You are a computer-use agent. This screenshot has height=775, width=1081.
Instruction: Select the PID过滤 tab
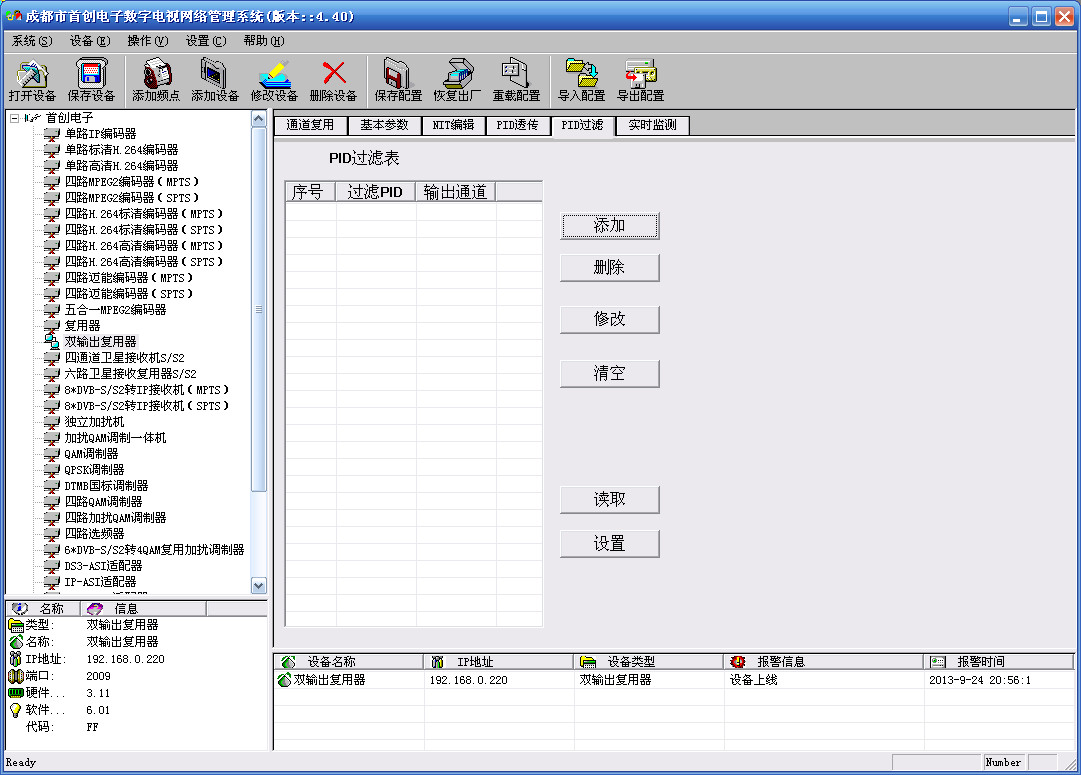[582, 125]
